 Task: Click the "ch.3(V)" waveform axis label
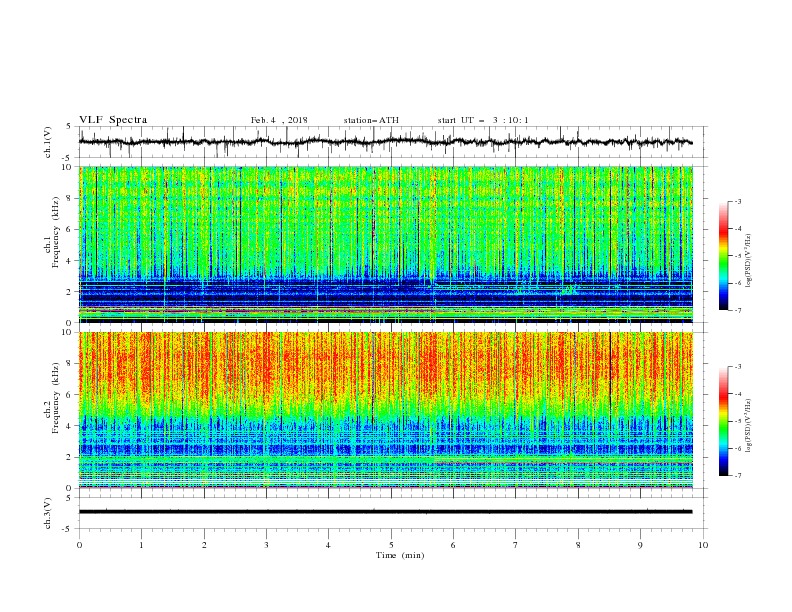click(x=48, y=513)
